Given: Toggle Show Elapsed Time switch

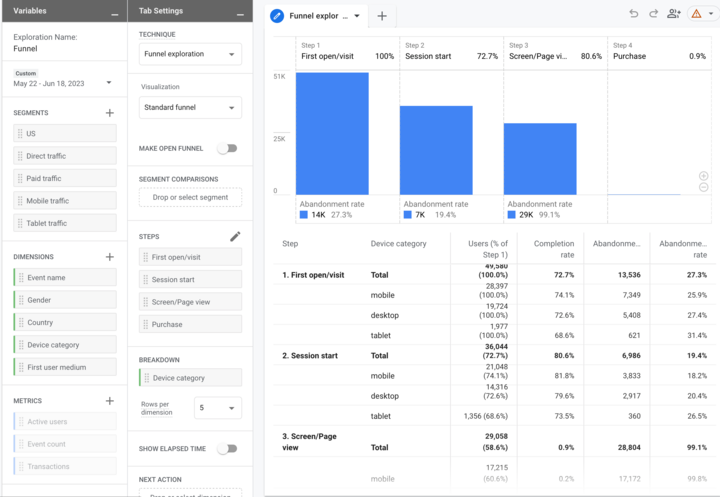Looking at the screenshot, I should (x=228, y=449).
